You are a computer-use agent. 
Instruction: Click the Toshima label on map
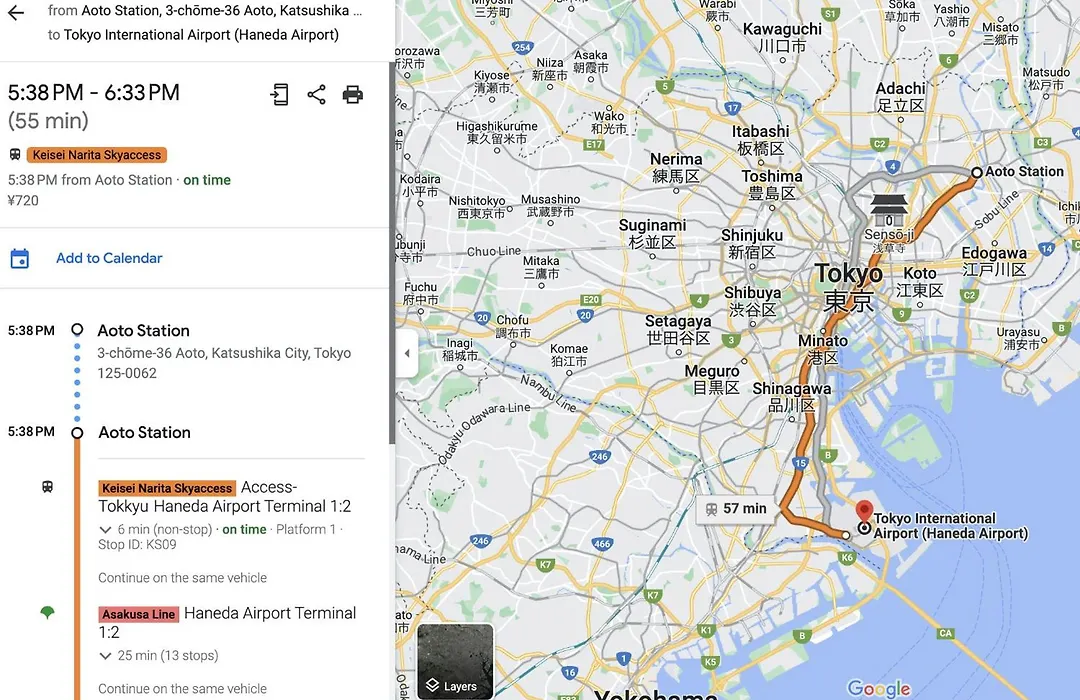pyautogui.click(x=772, y=185)
